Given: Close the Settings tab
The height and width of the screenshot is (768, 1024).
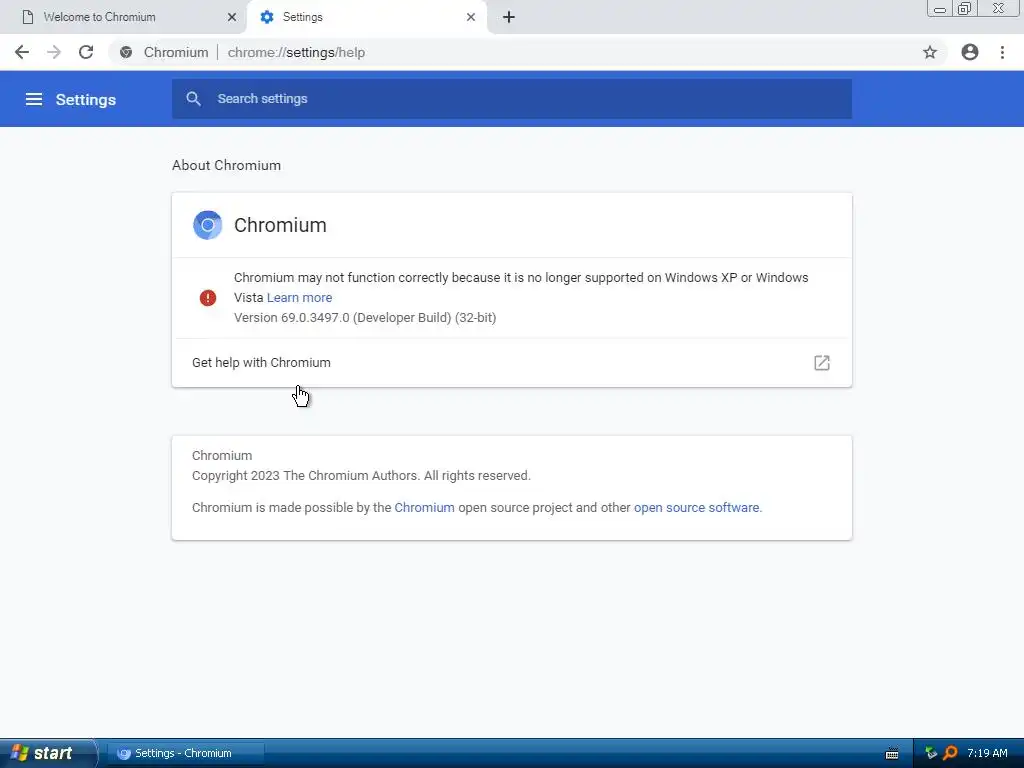Looking at the screenshot, I should 471,17.
